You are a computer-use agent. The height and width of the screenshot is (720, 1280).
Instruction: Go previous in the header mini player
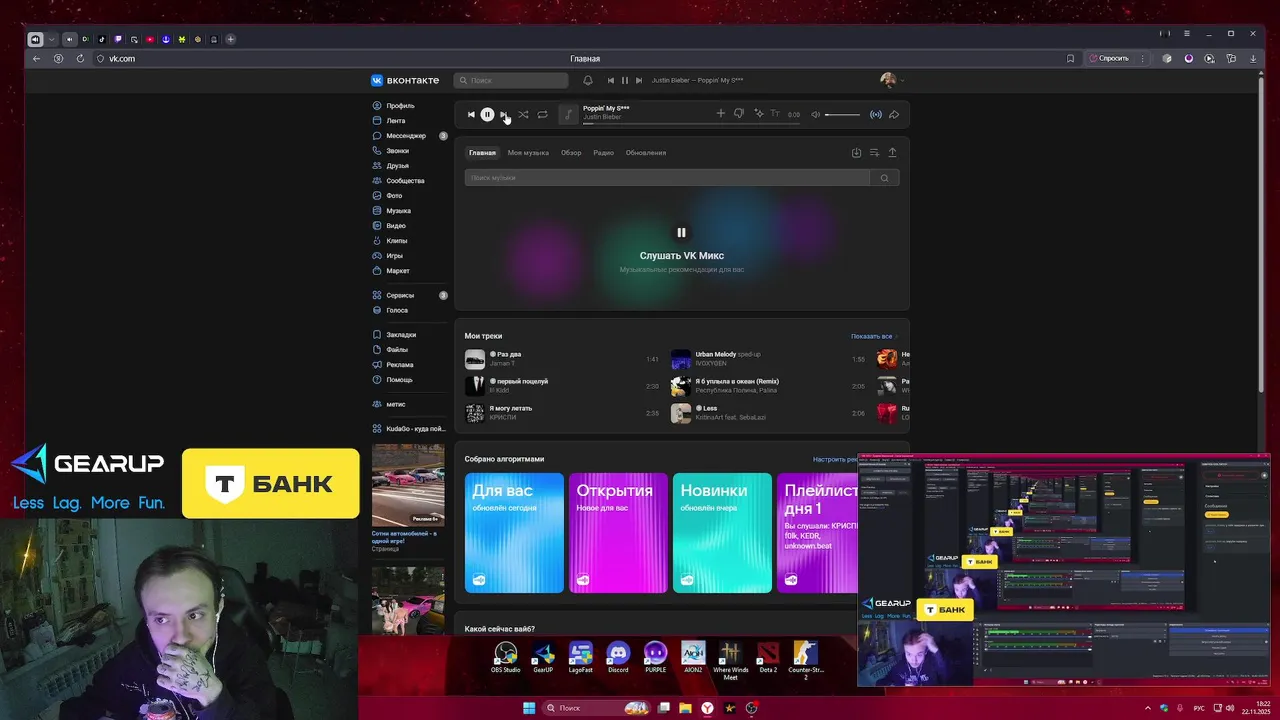[x=611, y=80]
